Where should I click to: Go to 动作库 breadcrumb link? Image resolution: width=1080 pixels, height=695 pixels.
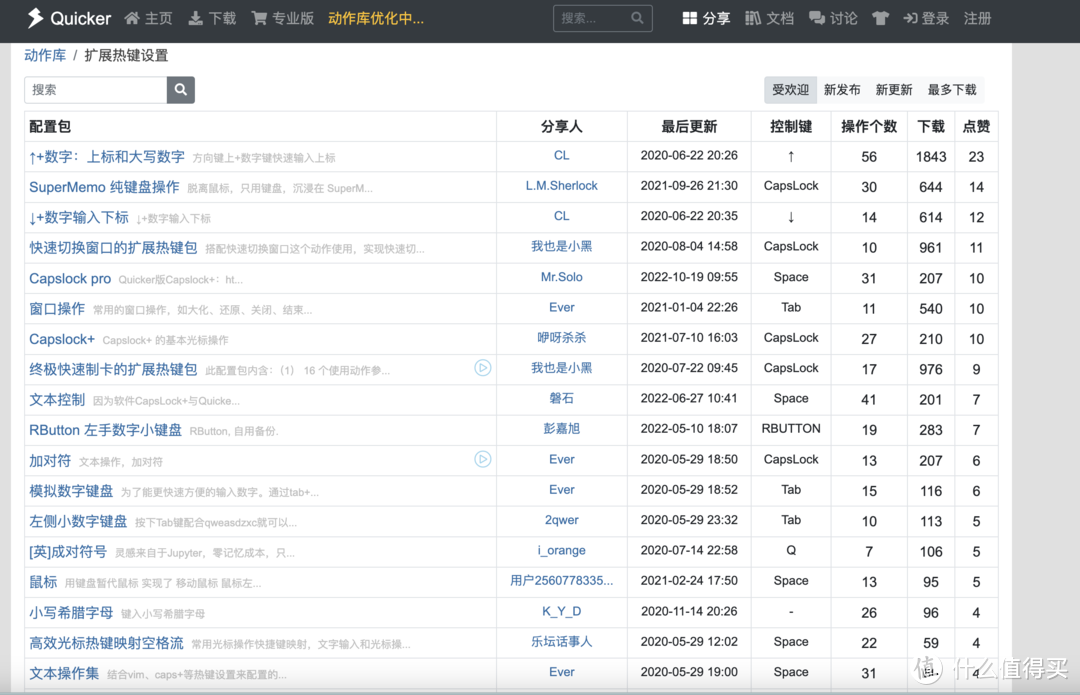(45, 55)
